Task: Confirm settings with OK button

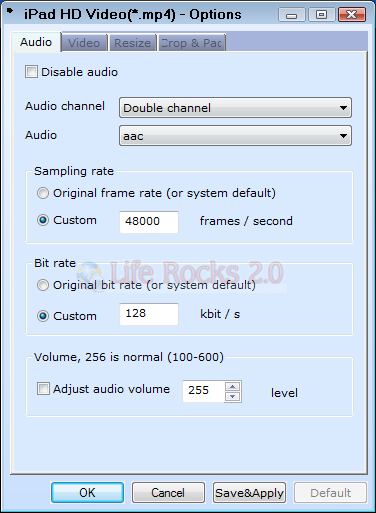Action: click(x=87, y=492)
